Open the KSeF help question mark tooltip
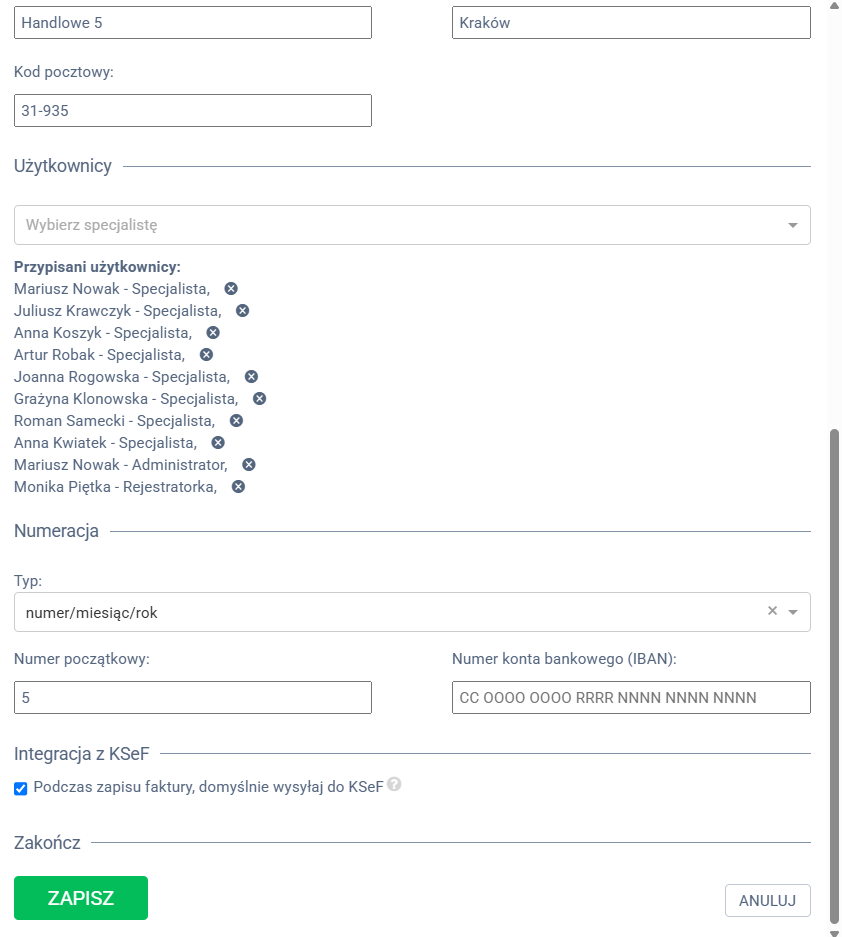Screen dimensions: 842x937 point(394,784)
